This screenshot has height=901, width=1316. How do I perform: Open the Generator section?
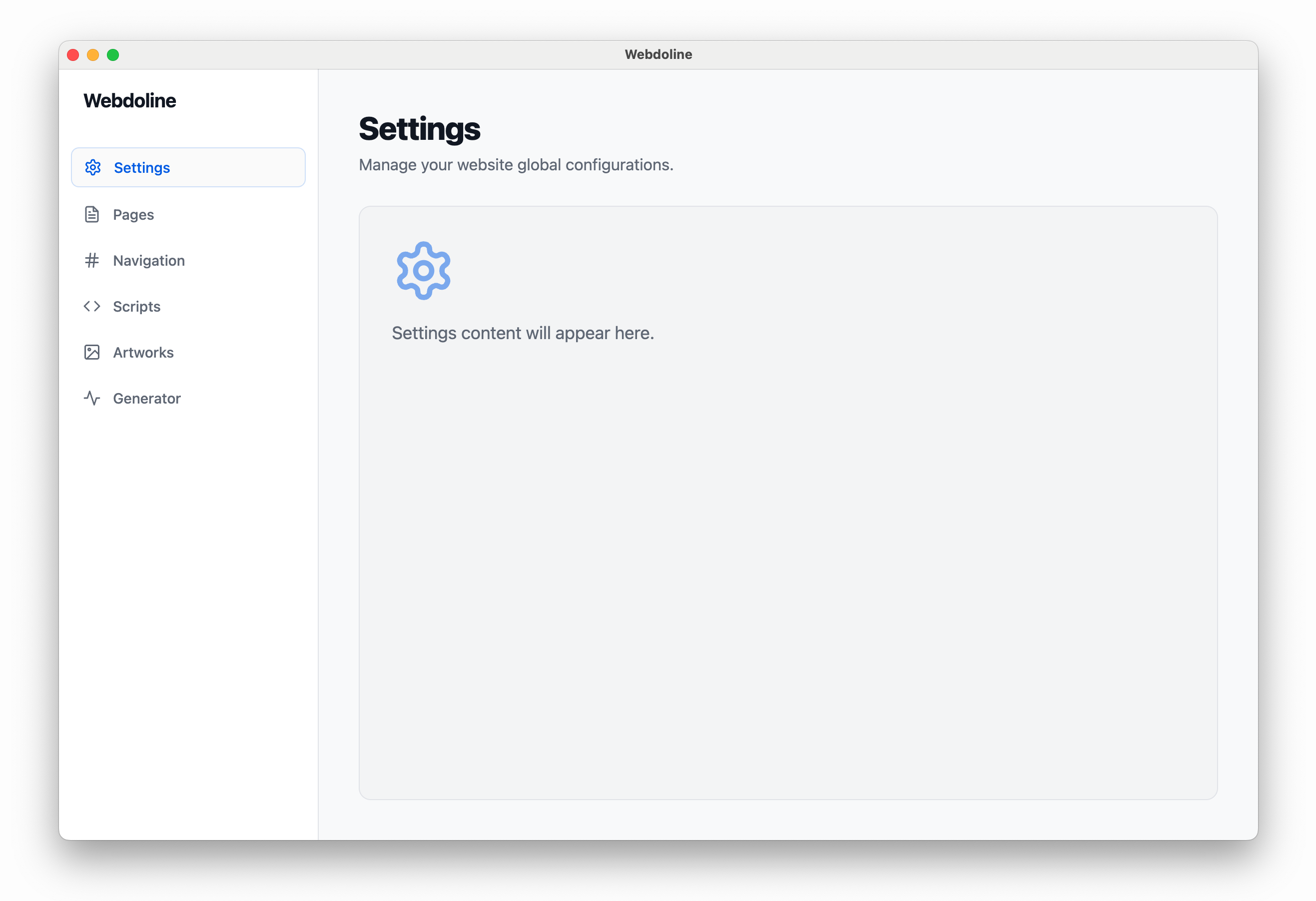tap(147, 398)
